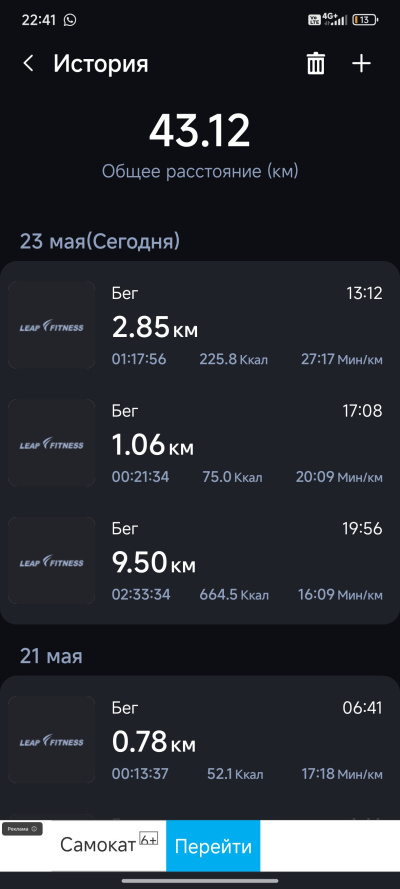
Task: Open Leap Fitness thumbnail of 0.78 км run
Action: [52, 740]
